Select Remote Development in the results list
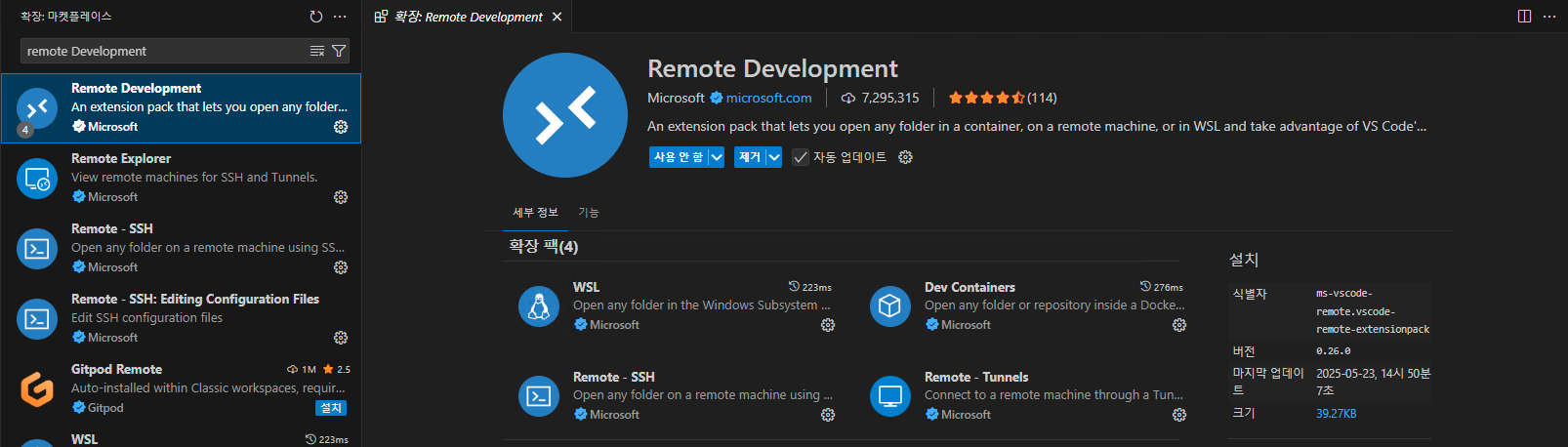 tap(181, 108)
